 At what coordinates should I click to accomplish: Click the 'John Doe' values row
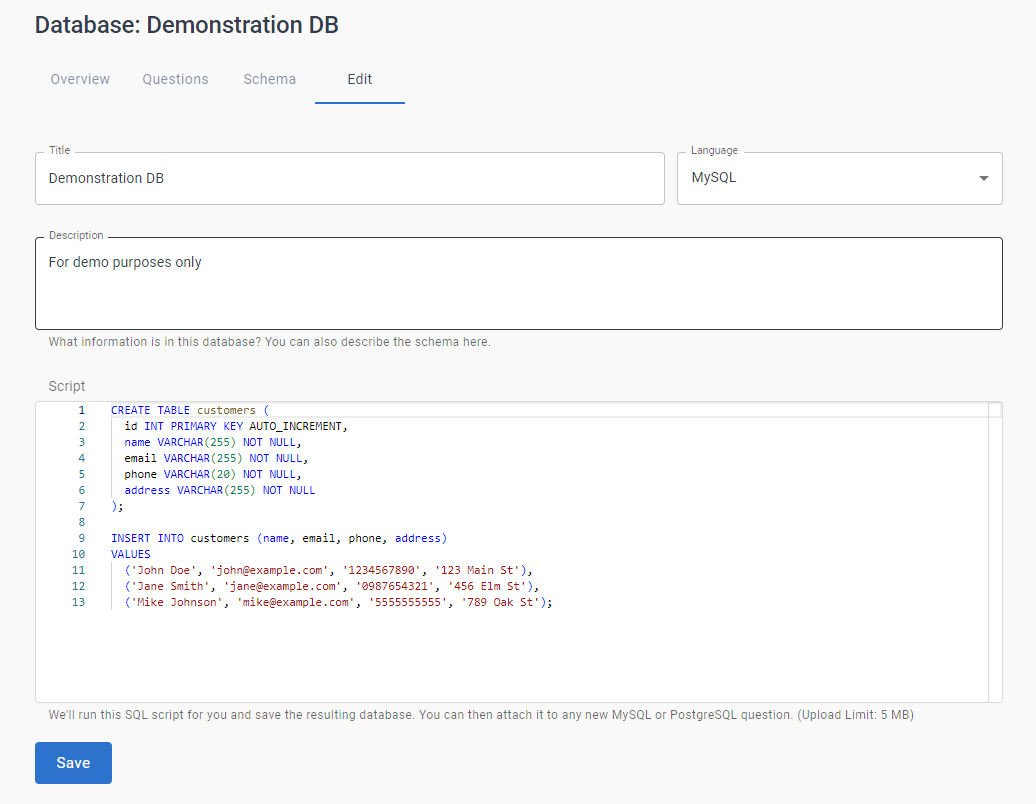[x=328, y=570]
